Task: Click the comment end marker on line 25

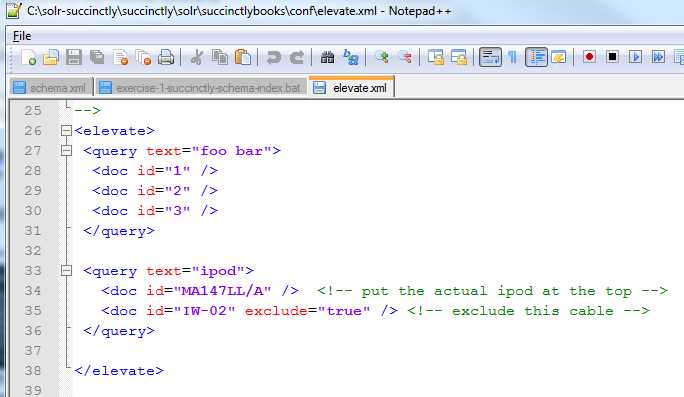Action: [88, 110]
